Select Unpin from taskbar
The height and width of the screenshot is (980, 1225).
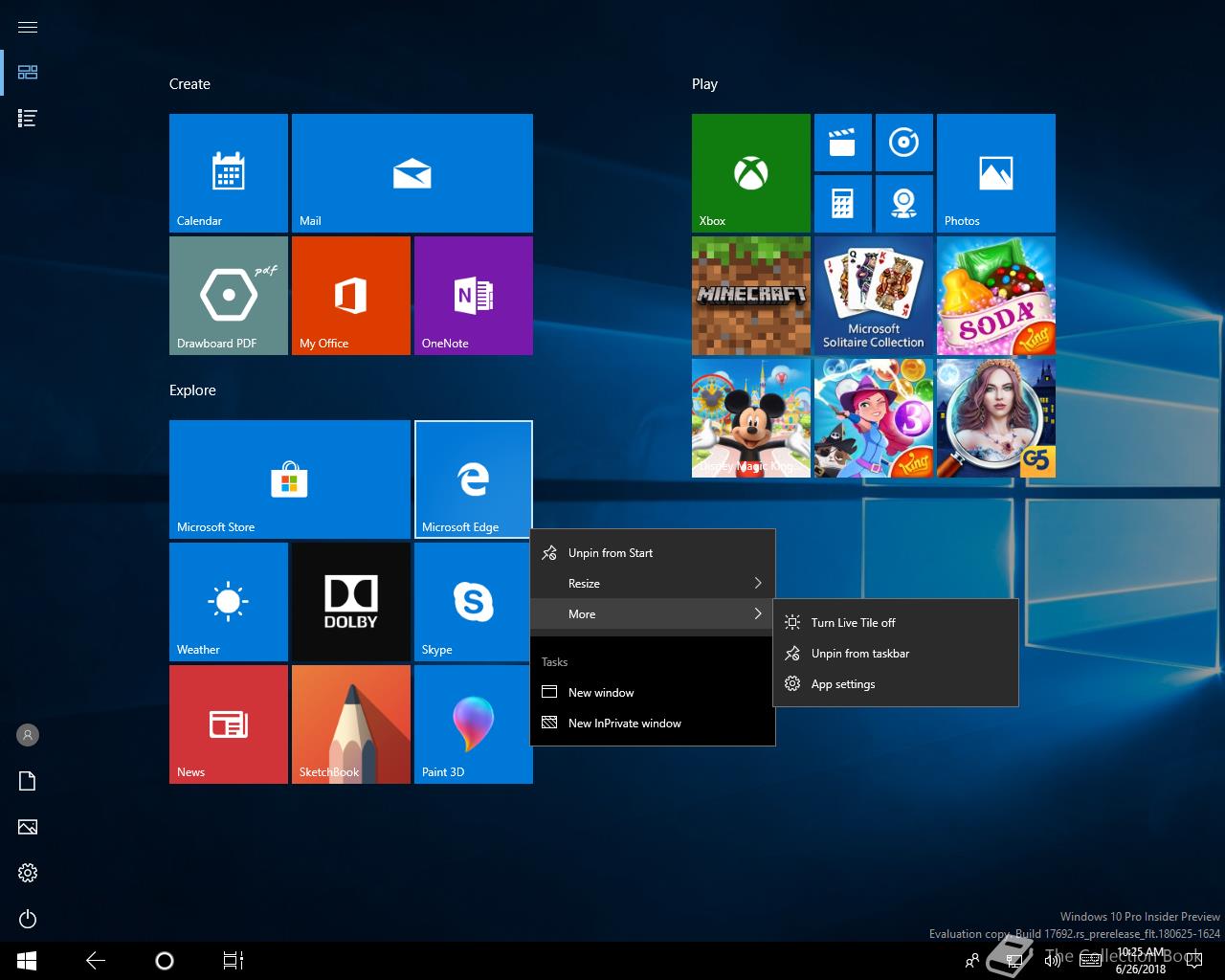[x=859, y=654]
